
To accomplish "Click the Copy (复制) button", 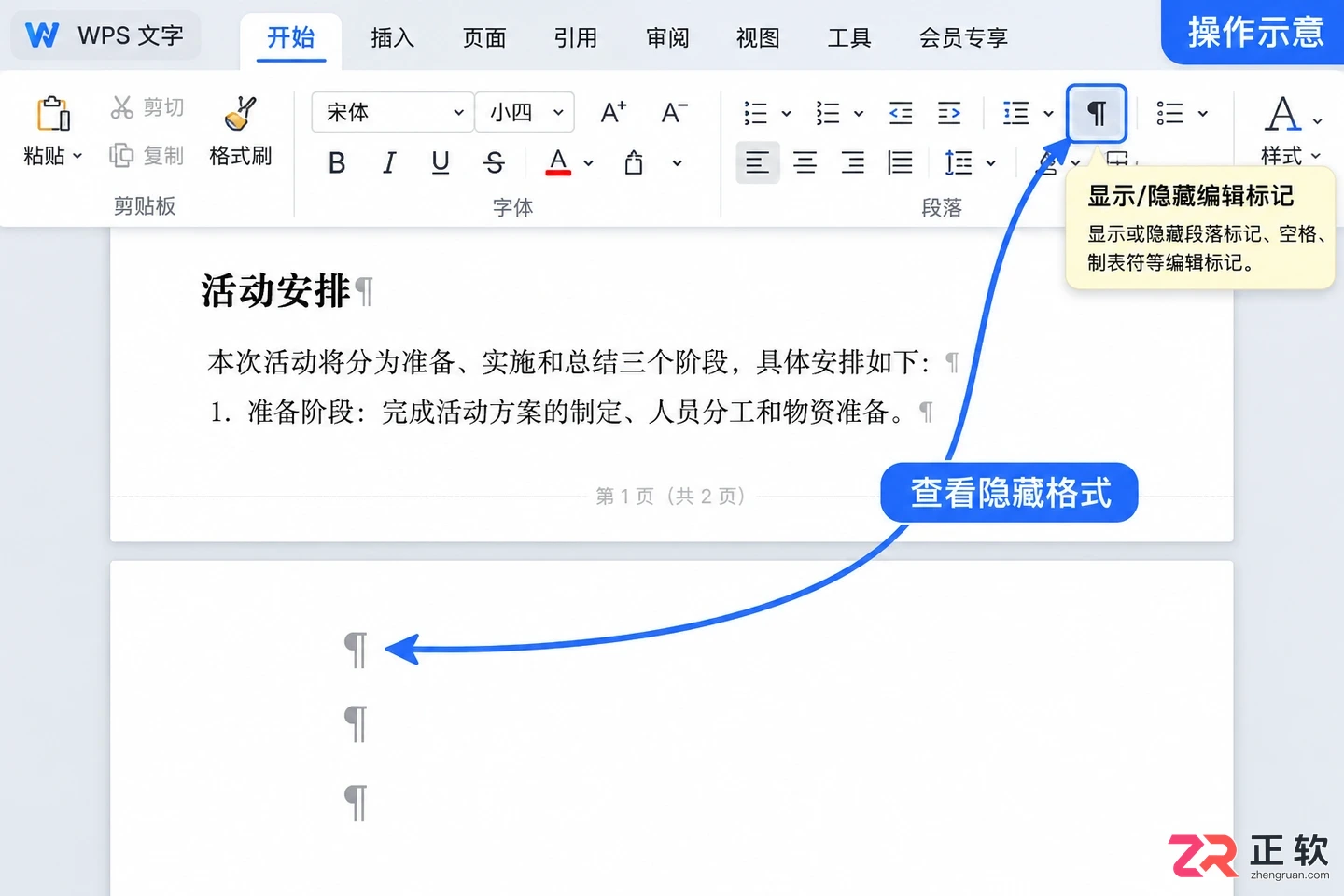I will click(x=147, y=155).
